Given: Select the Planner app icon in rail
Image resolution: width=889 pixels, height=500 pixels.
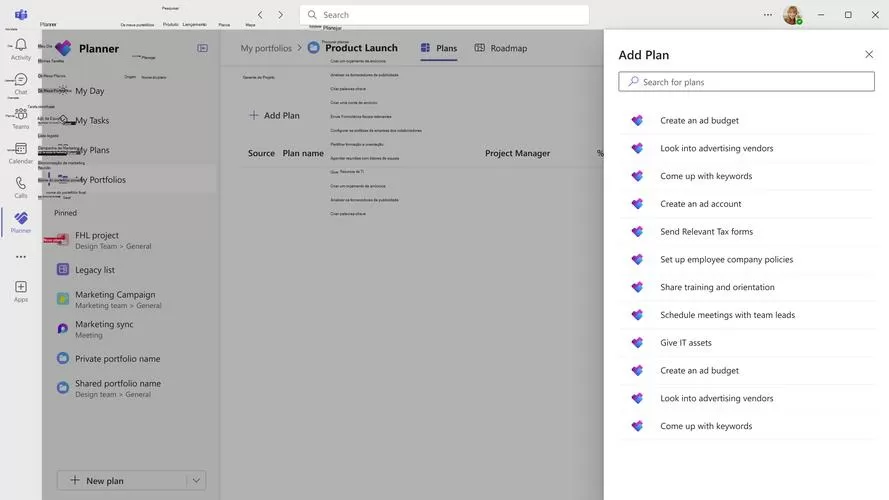Looking at the screenshot, I should [x=21, y=218].
